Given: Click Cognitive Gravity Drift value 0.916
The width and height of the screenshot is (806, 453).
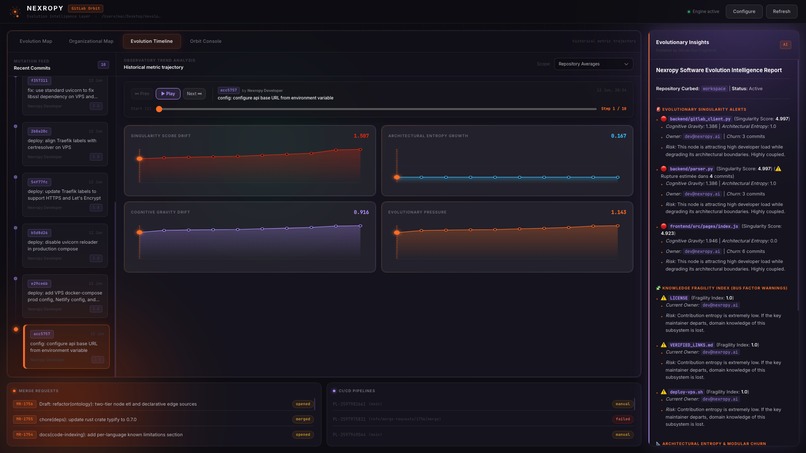Looking at the screenshot, I should 361,212.
